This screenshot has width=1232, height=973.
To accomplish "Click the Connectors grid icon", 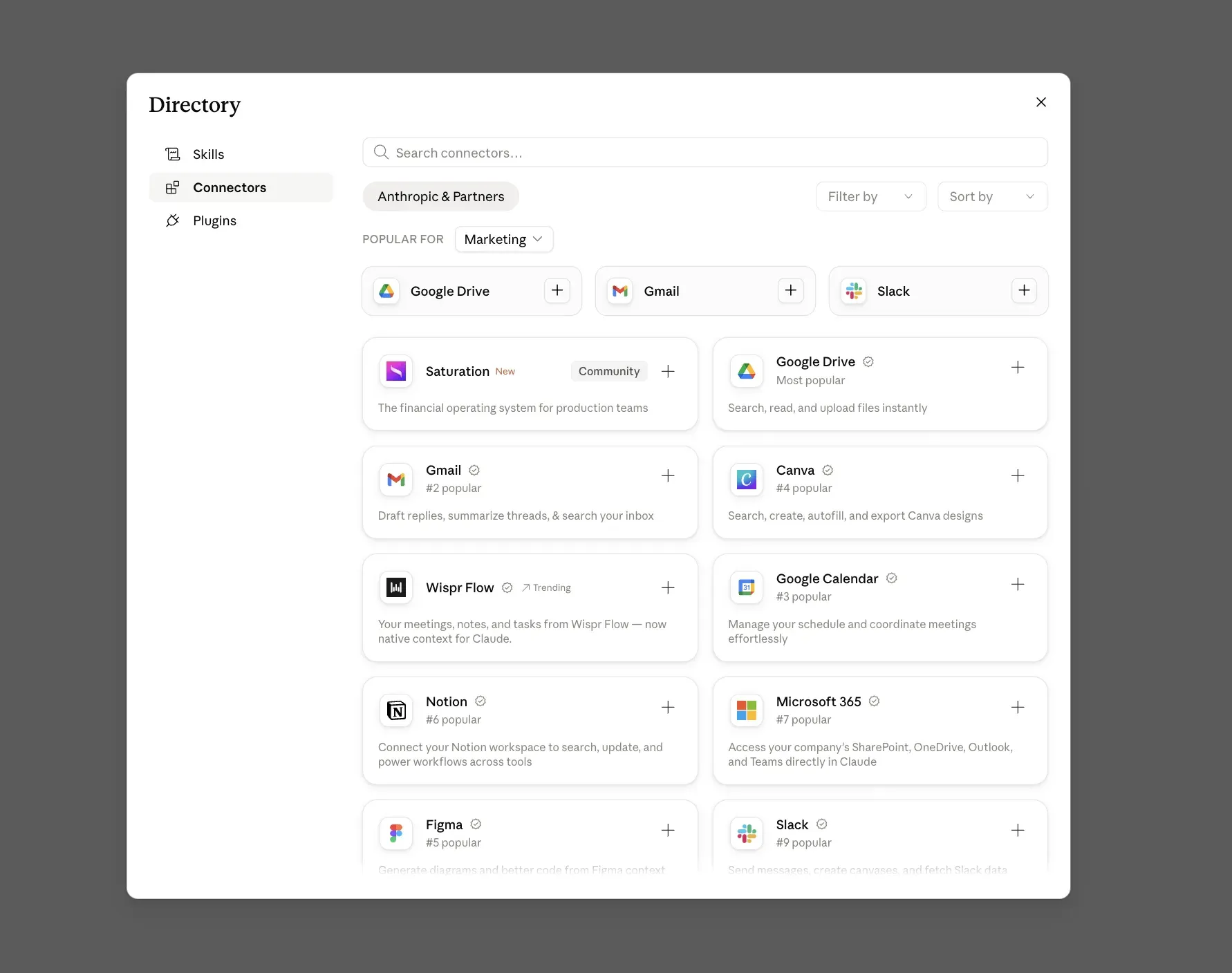I will 173,187.
